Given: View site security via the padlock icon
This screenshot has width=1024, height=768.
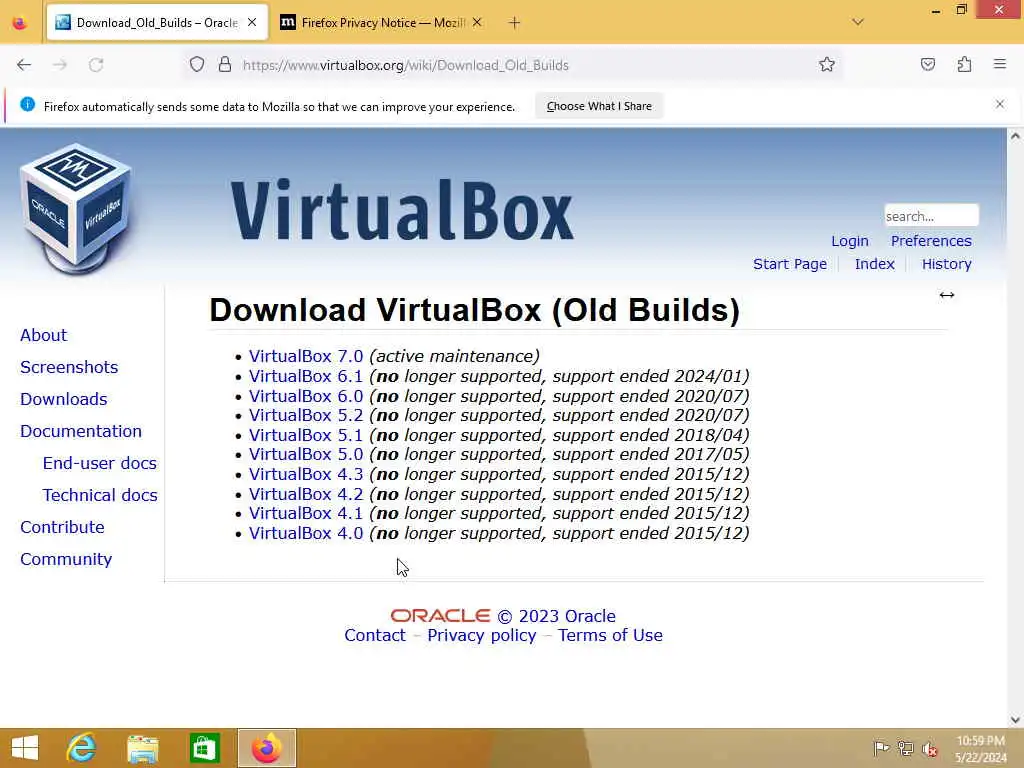Looking at the screenshot, I should pos(225,65).
